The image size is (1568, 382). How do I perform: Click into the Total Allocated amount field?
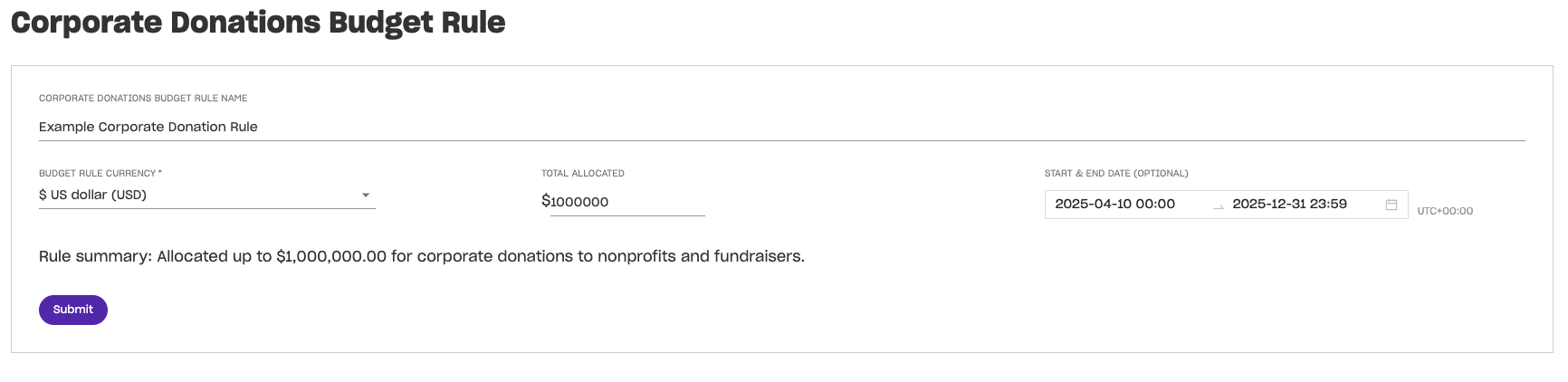(x=627, y=202)
